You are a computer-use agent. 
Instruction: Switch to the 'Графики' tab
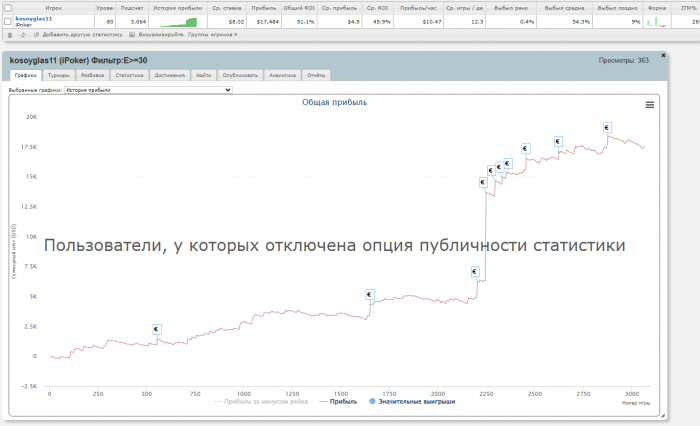[25, 75]
